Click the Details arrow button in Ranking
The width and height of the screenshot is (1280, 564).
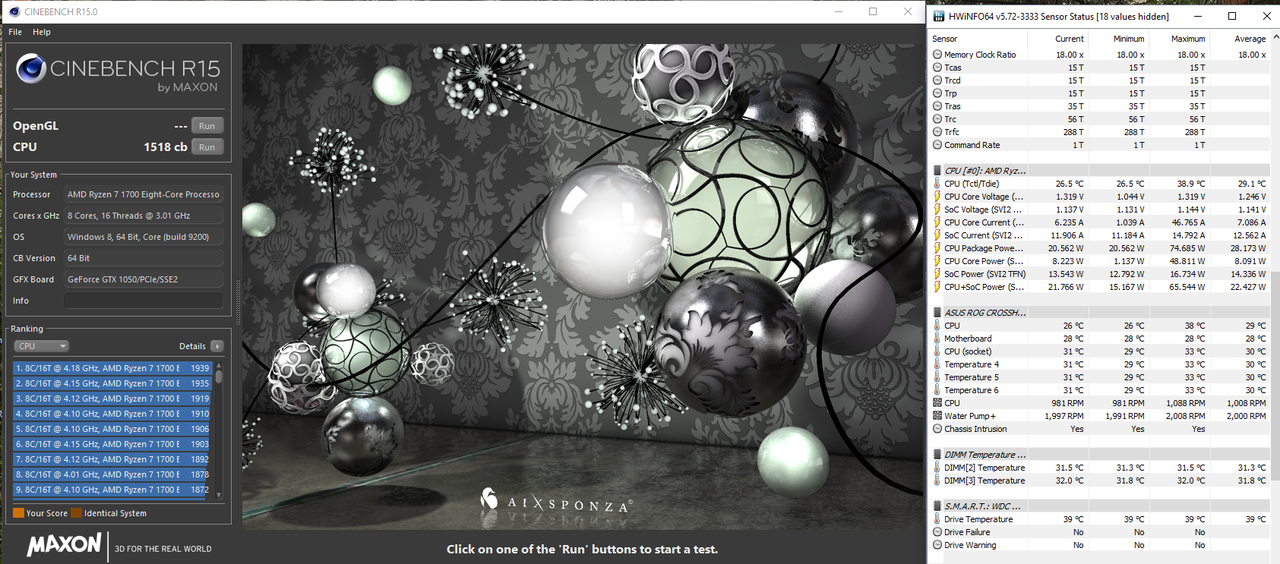click(217, 346)
